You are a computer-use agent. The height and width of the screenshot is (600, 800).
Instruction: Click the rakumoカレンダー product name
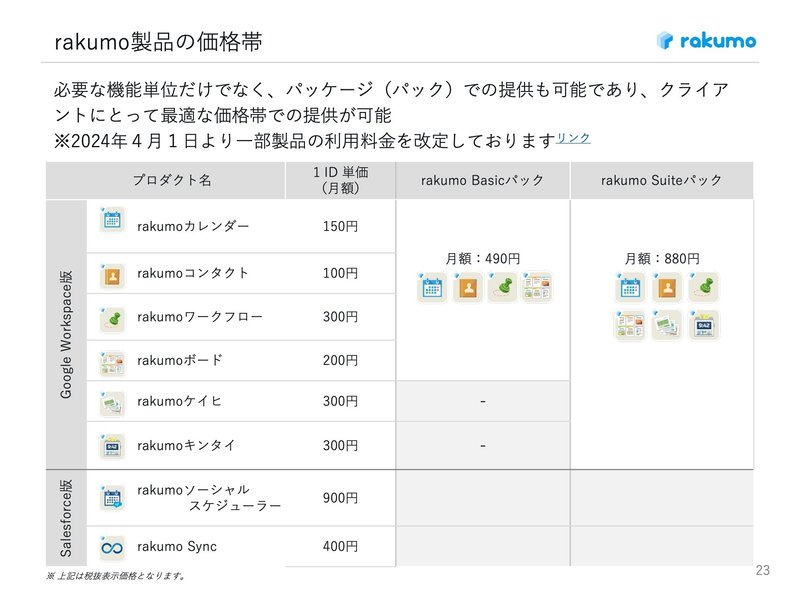click(x=193, y=226)
